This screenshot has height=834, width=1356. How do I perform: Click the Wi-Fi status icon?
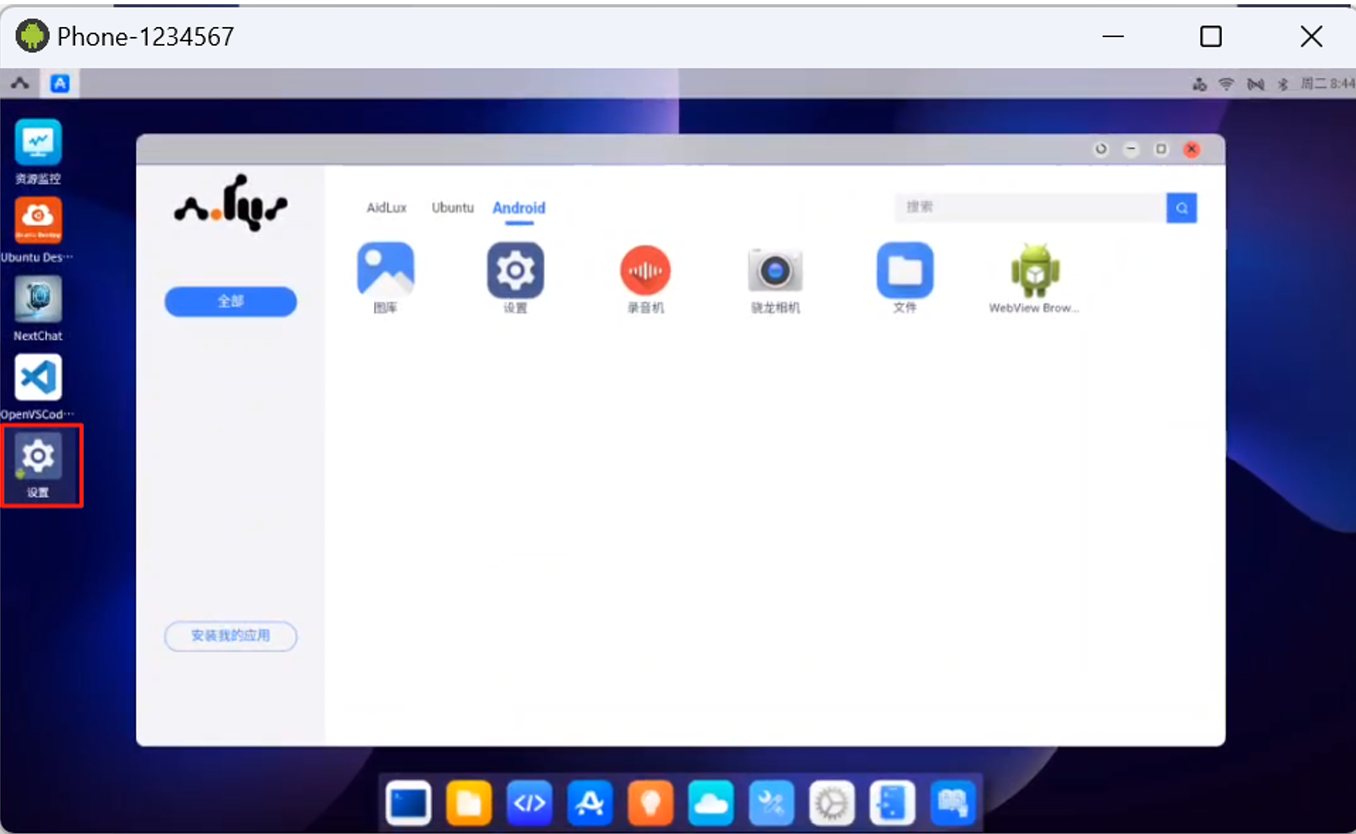pyautogui.click(x=1227, y=85)
